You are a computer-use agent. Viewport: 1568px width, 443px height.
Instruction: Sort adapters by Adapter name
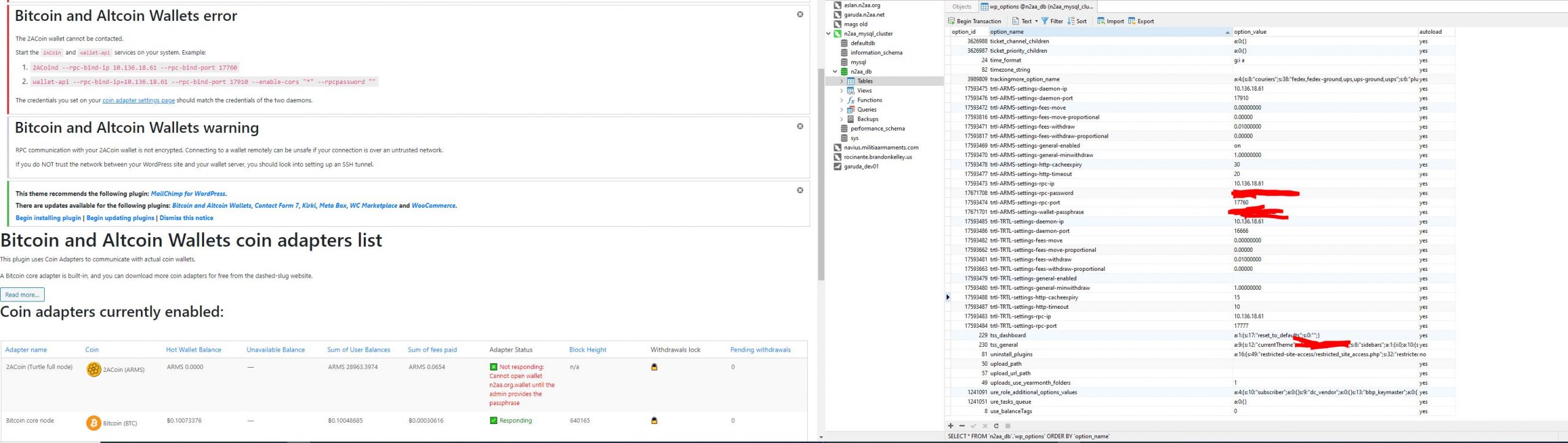(26, 350)
